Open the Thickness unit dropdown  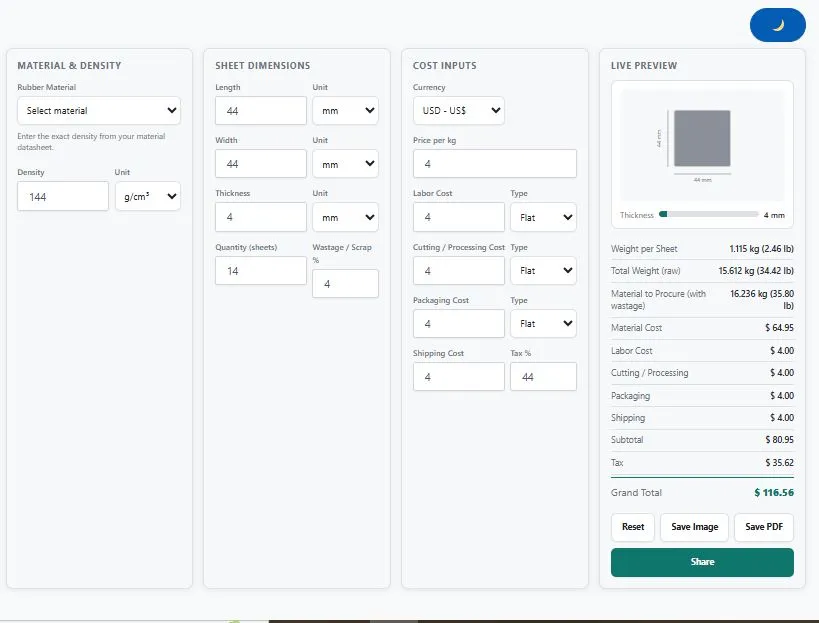pos(345,217)
